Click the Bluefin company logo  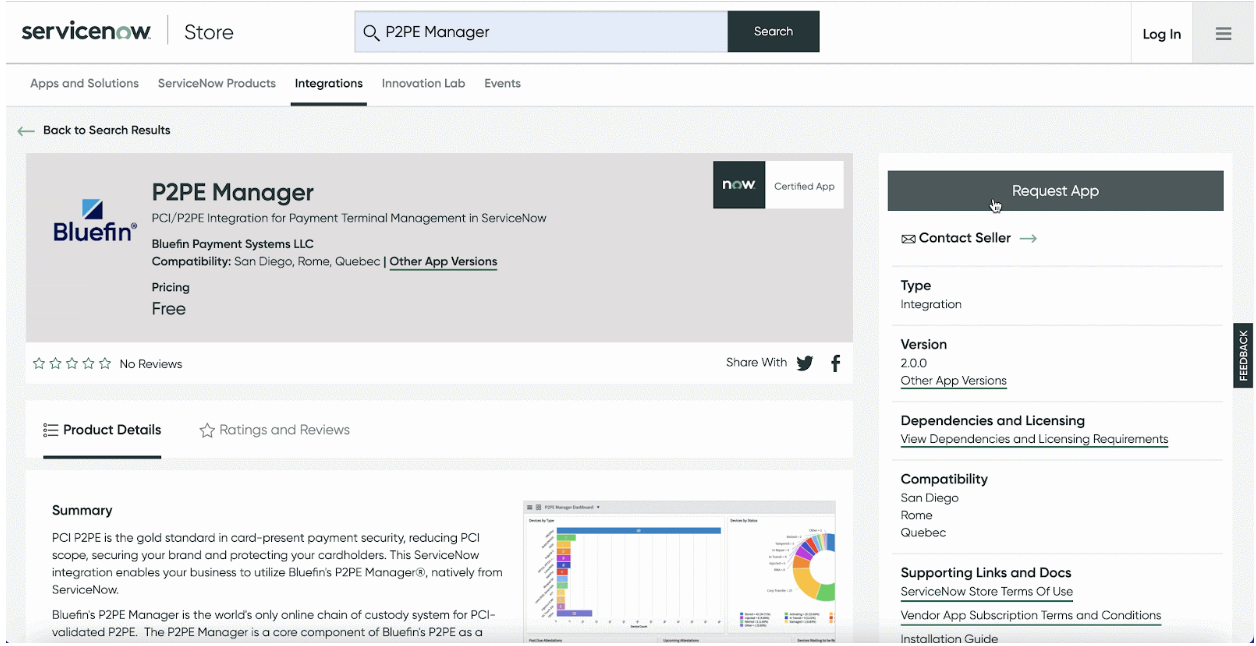94,221
